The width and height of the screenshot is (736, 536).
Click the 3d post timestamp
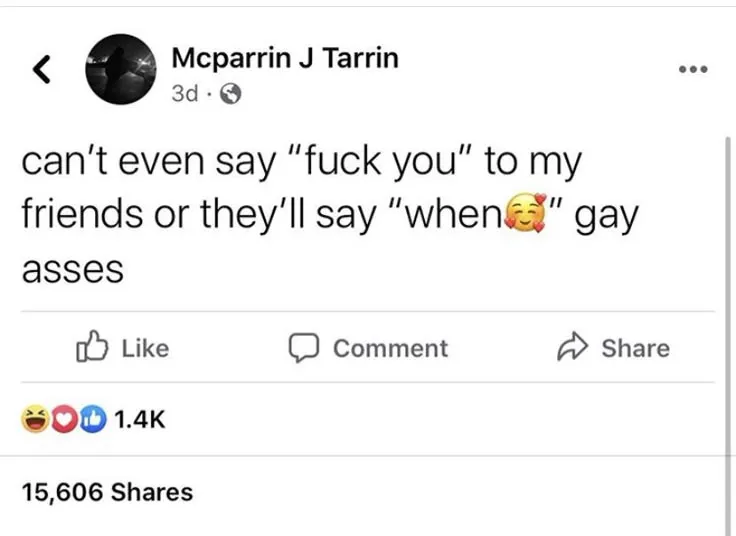pyautogui.click(x=184, y=94)
